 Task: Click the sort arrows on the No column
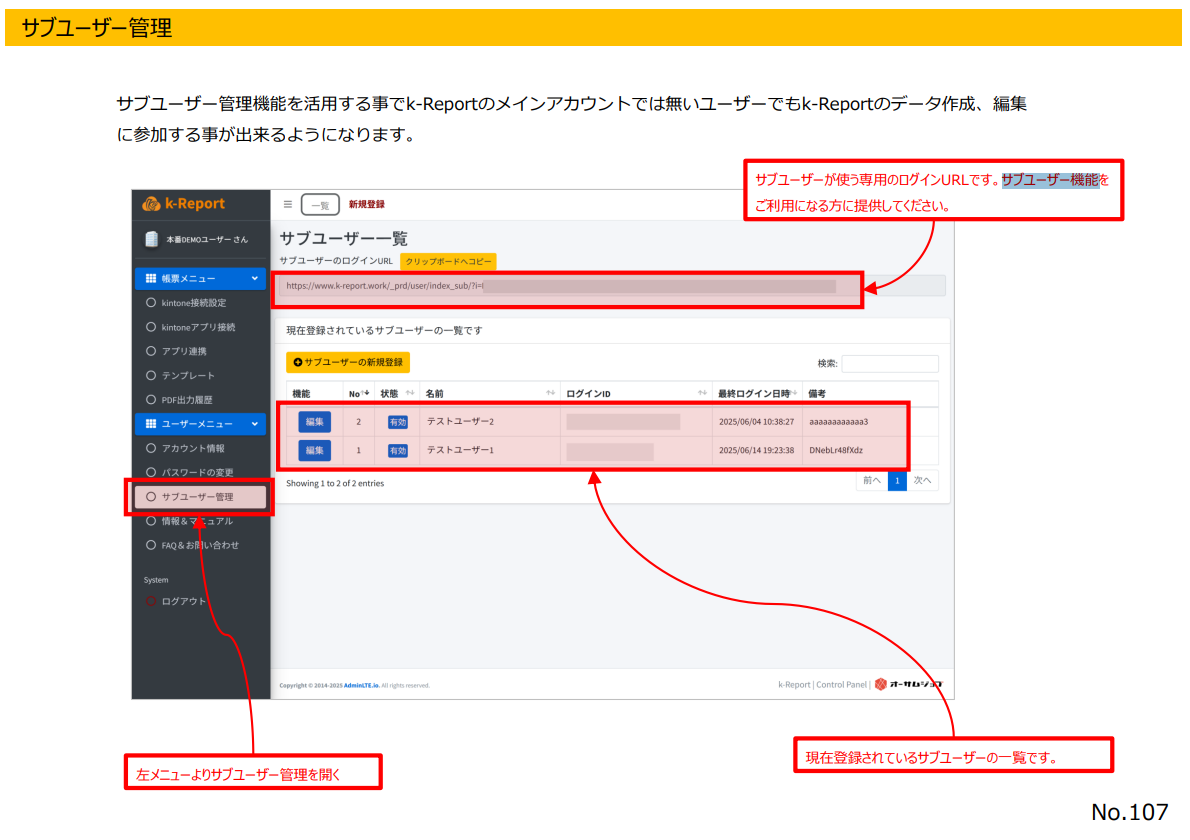coord(365,393)
